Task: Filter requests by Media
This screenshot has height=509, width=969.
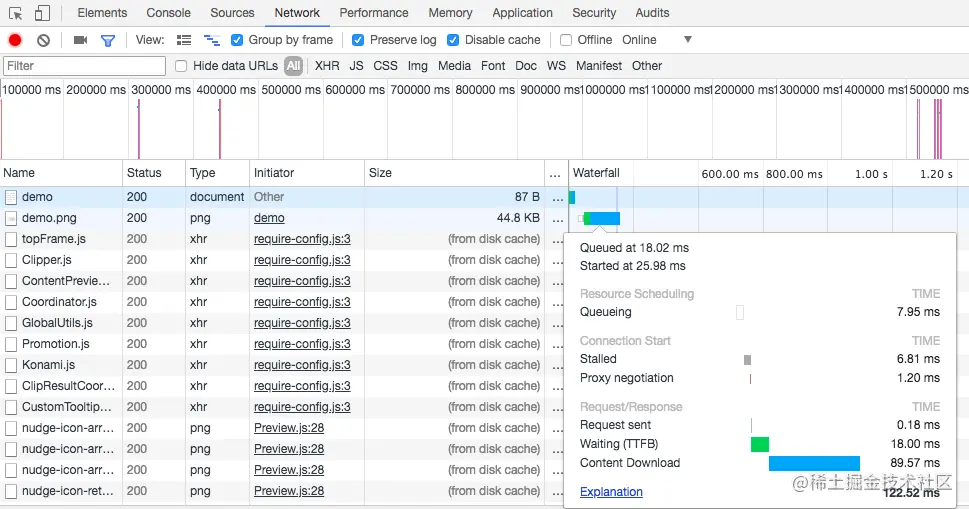Action: pyautogui.click(x=454, y=66)
